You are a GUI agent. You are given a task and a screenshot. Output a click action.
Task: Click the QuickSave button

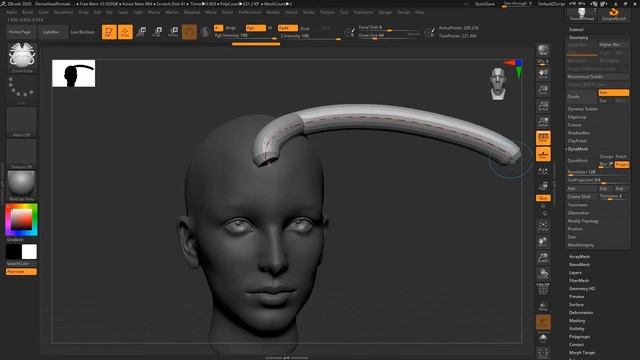[484, 4]
